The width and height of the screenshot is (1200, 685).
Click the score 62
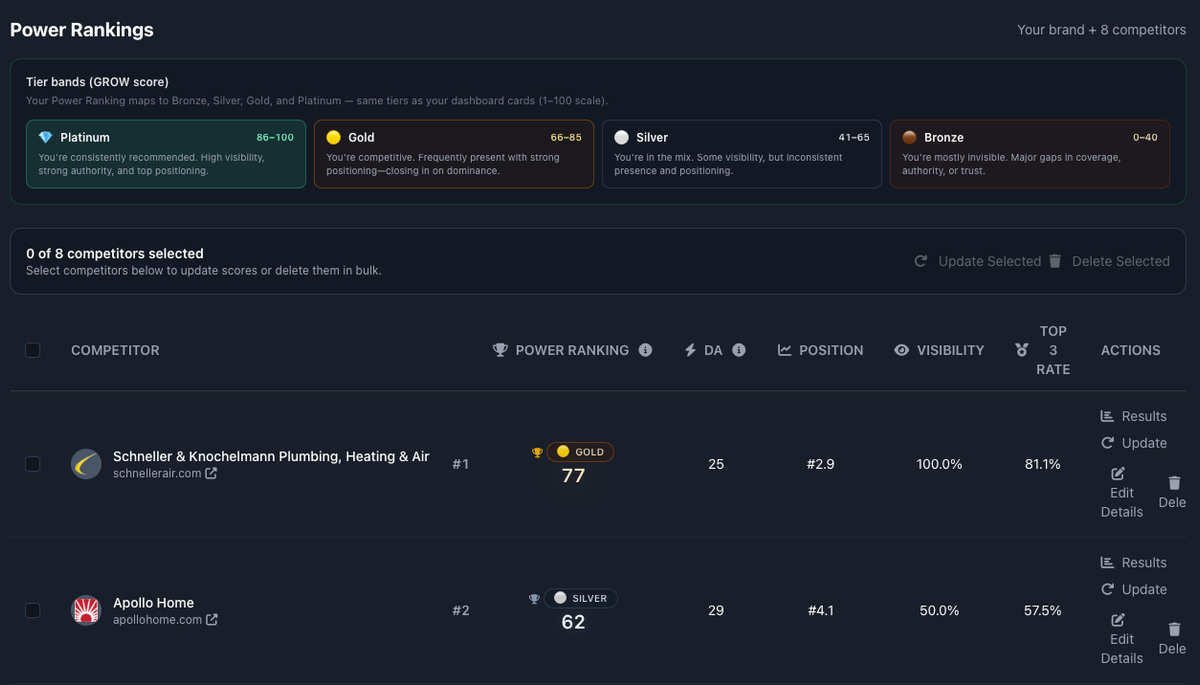(573, 622)
